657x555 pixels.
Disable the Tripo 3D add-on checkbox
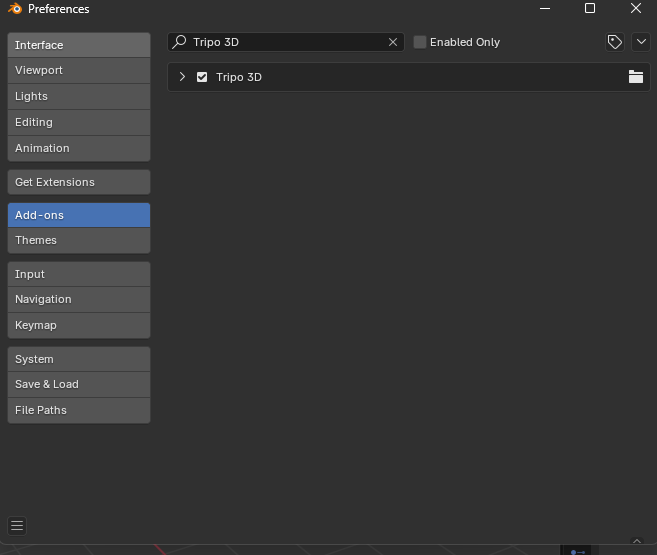tap(202, 77)
